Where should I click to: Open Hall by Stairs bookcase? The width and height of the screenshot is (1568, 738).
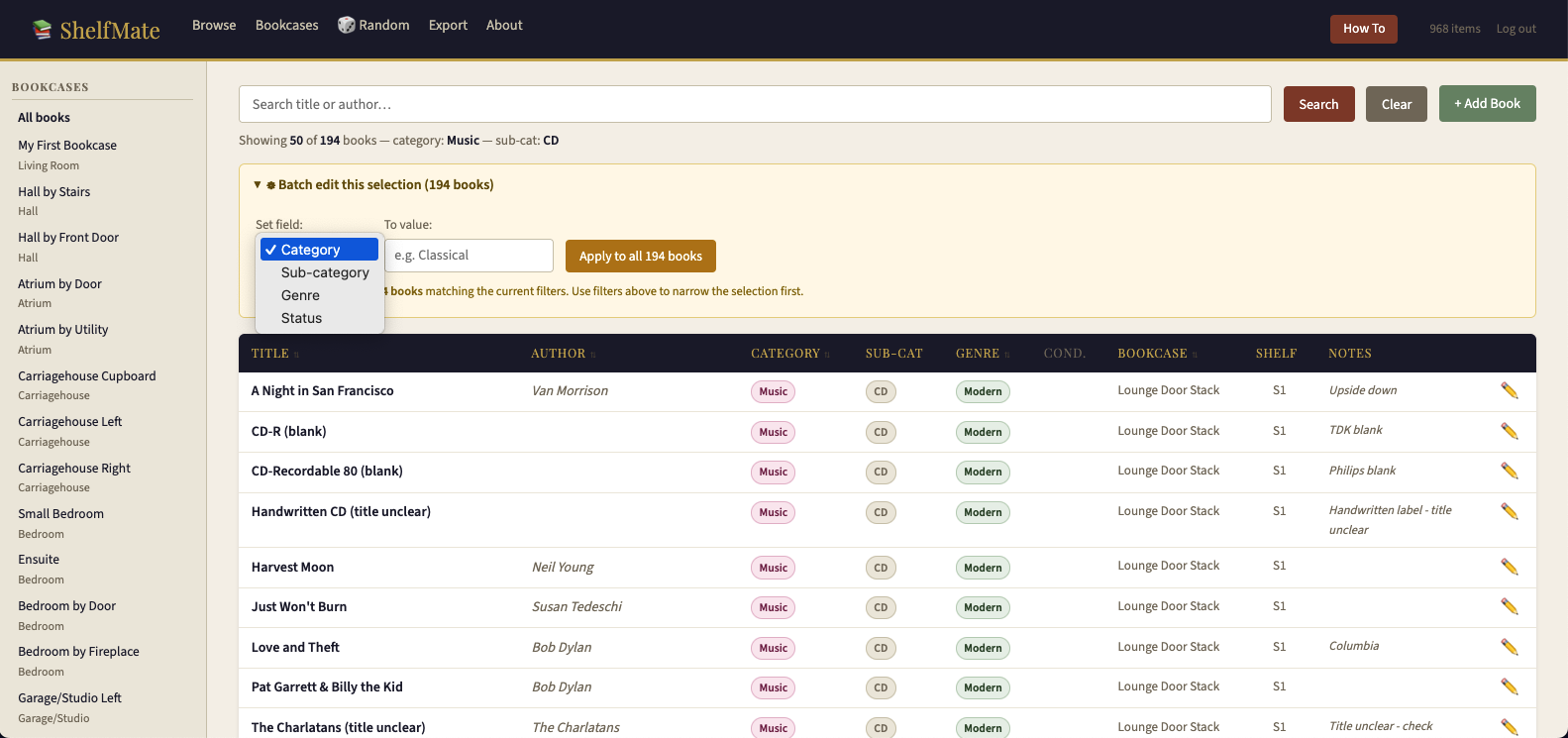(x=53, y=191)
